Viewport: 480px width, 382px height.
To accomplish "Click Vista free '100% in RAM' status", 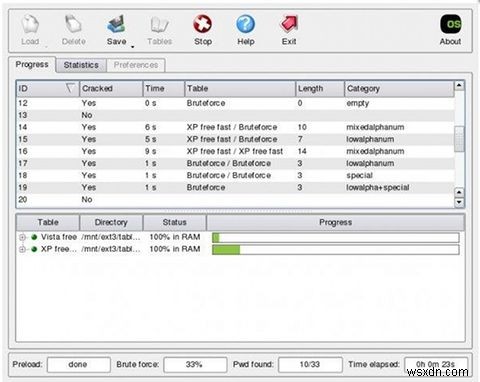I will 175,237.
